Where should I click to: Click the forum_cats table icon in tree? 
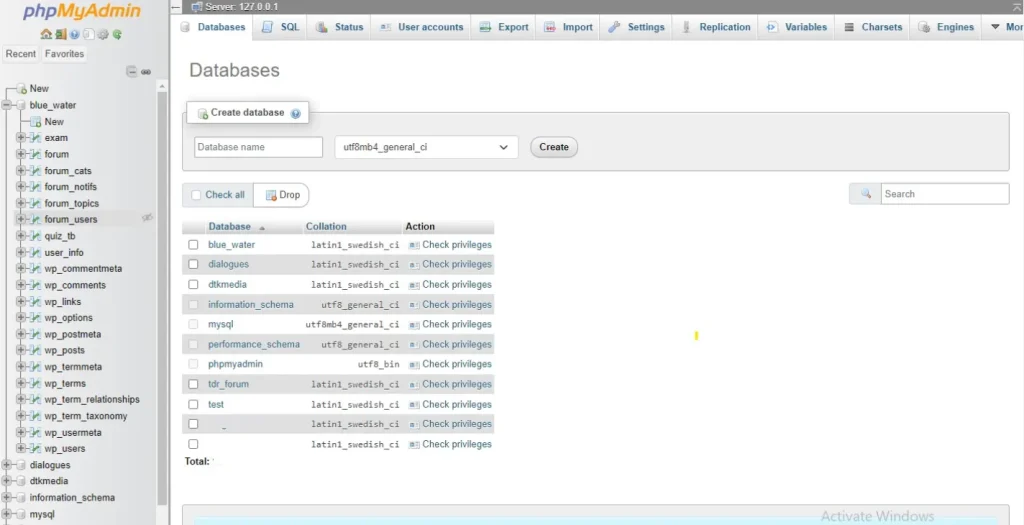click(x=36, y=170)
